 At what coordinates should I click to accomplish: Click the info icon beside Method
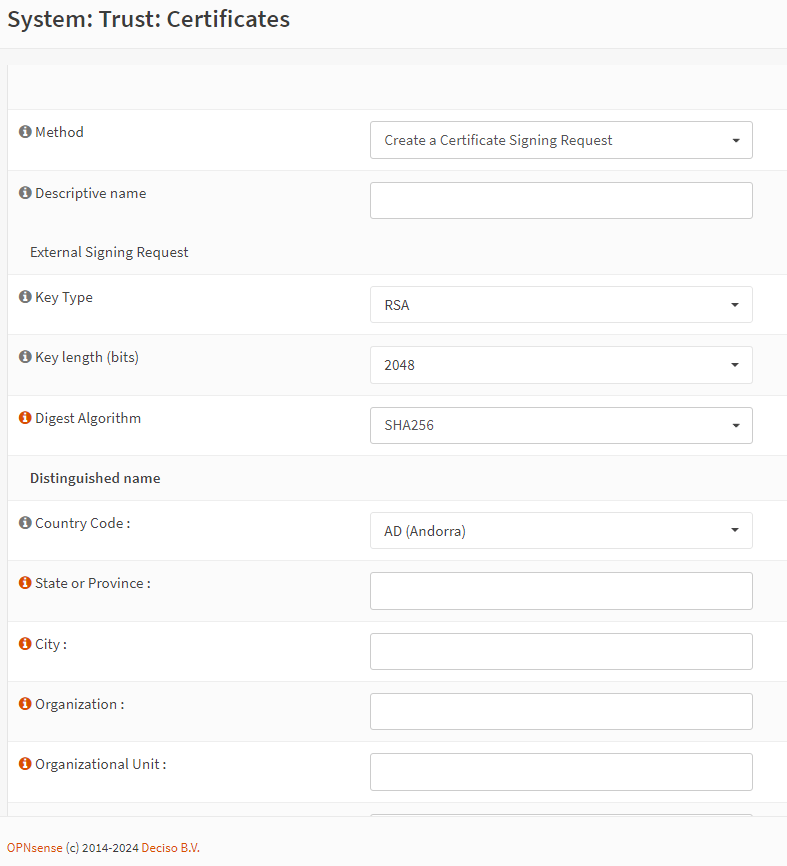tap(25, 131)
